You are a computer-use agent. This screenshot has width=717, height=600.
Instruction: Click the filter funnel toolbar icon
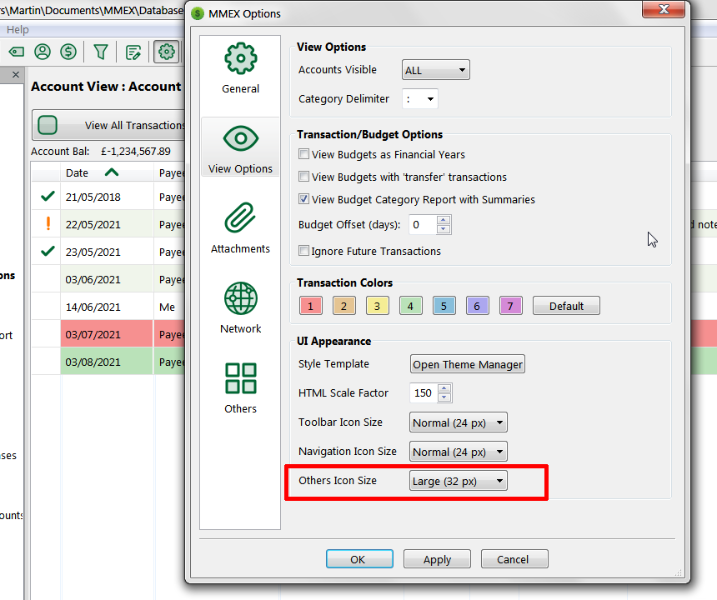[101, 52]
